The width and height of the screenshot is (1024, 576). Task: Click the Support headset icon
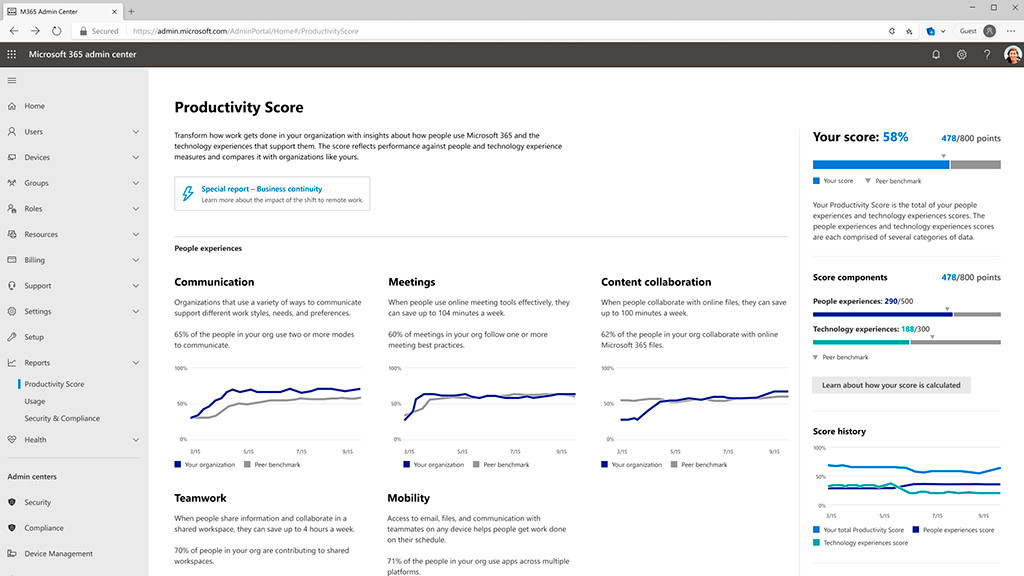coord(12,285)
